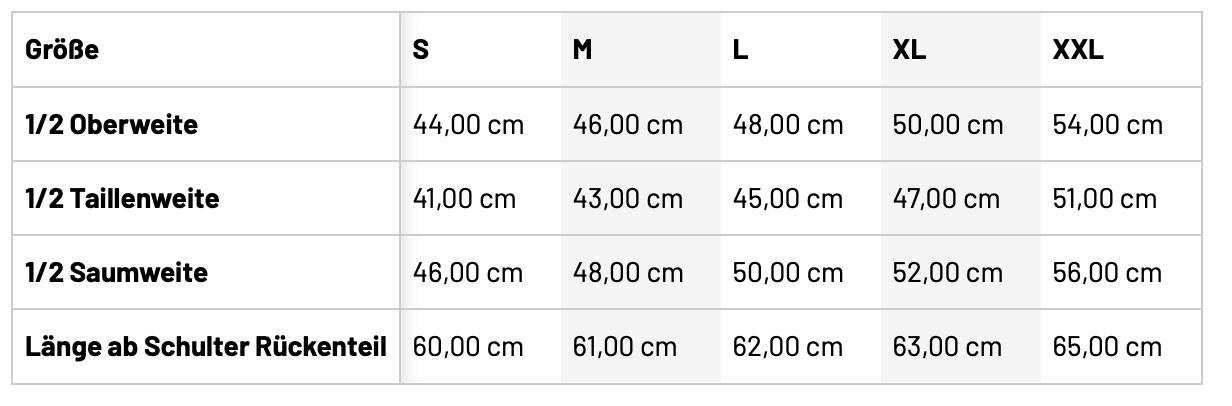Click the 1/2 Saumweite row label

point(116,273)
